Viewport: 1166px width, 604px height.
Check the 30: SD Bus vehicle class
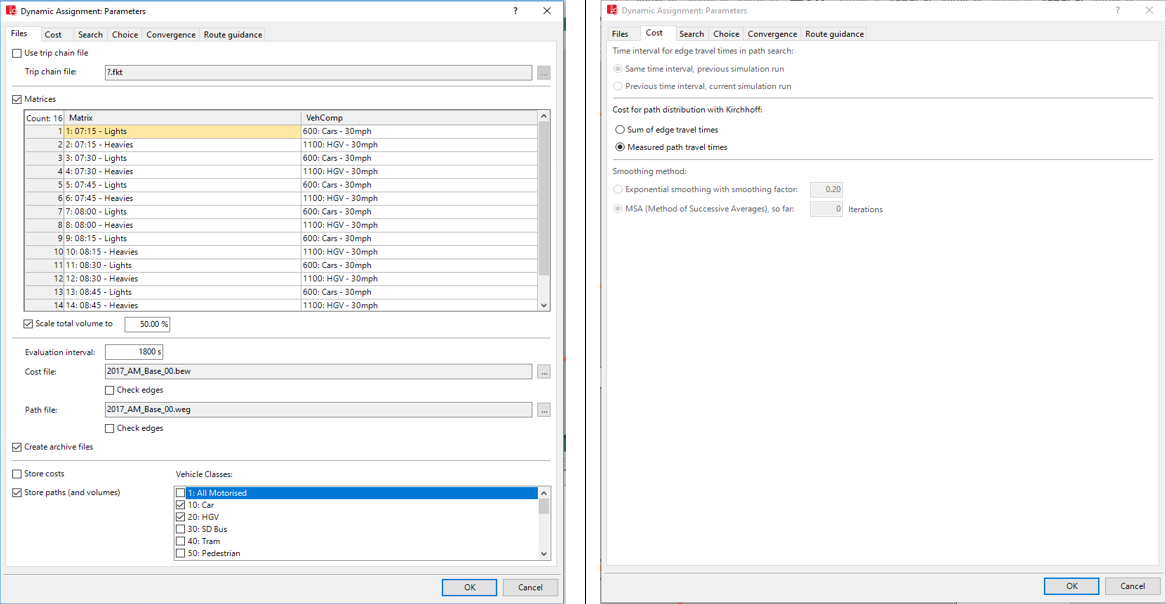tap(181, 529)
